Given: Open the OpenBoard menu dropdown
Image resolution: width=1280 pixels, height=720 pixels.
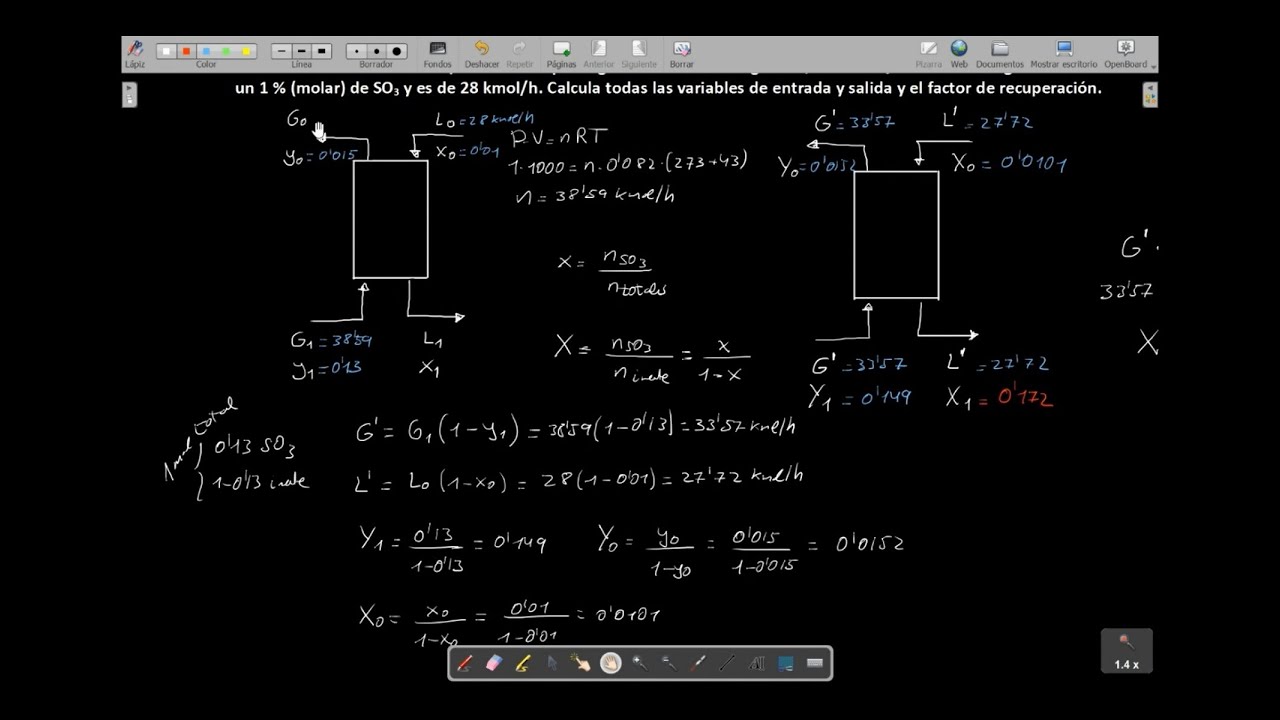Looking at the screenshot, I should [x=1127, y=54].
